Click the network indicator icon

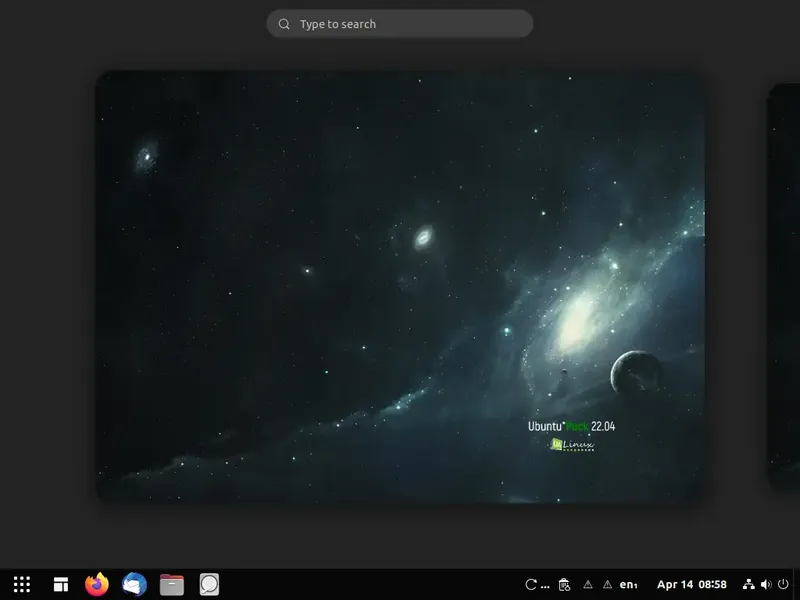[x=748, y=584]
